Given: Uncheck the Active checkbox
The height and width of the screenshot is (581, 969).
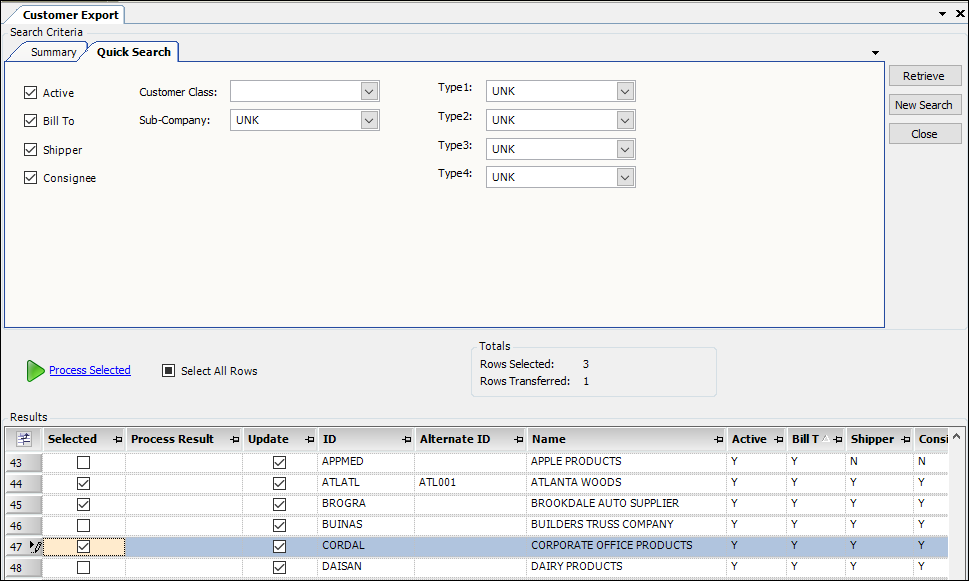Looking at the screenshot, I should click(x=30, y=93).
